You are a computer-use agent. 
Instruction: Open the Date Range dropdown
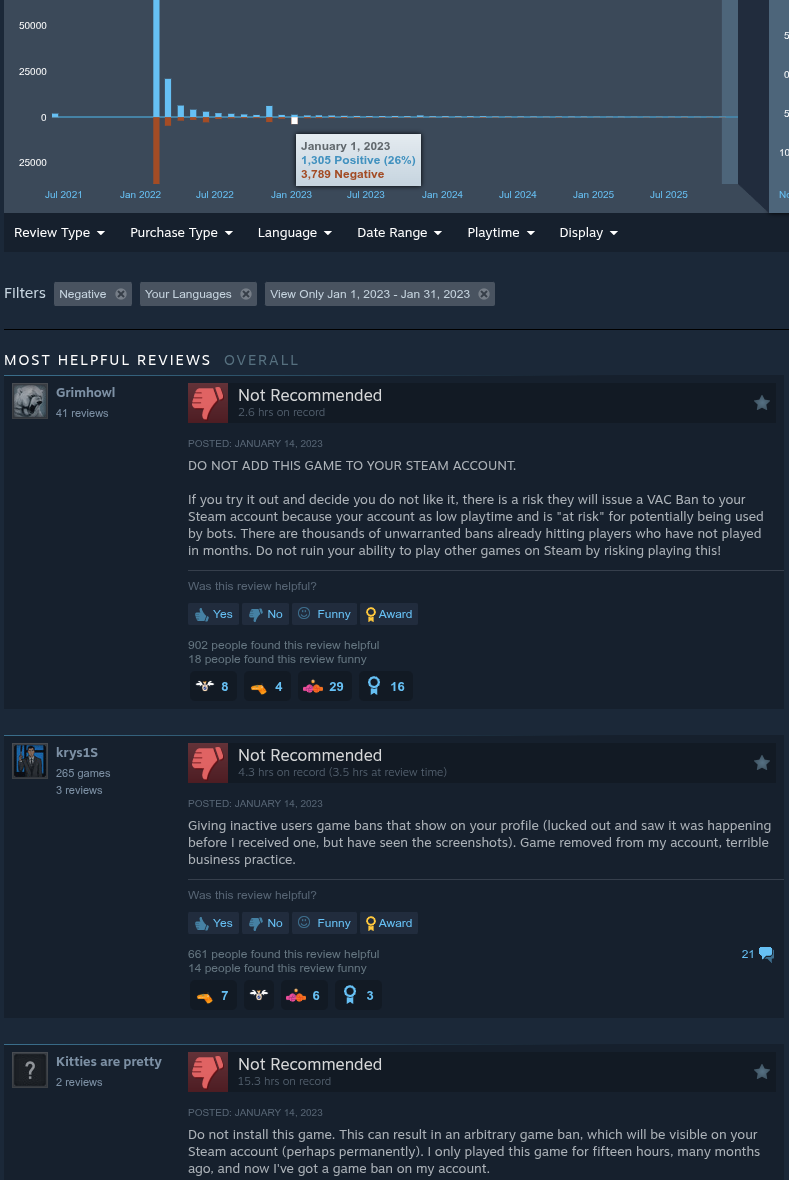pyautogui.click(x=399, y=233)
